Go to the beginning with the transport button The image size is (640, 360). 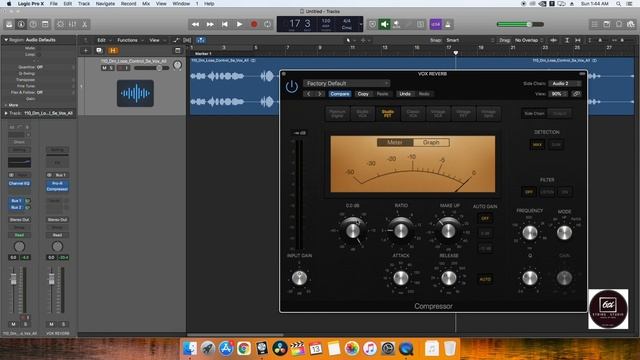pos(224,24)
